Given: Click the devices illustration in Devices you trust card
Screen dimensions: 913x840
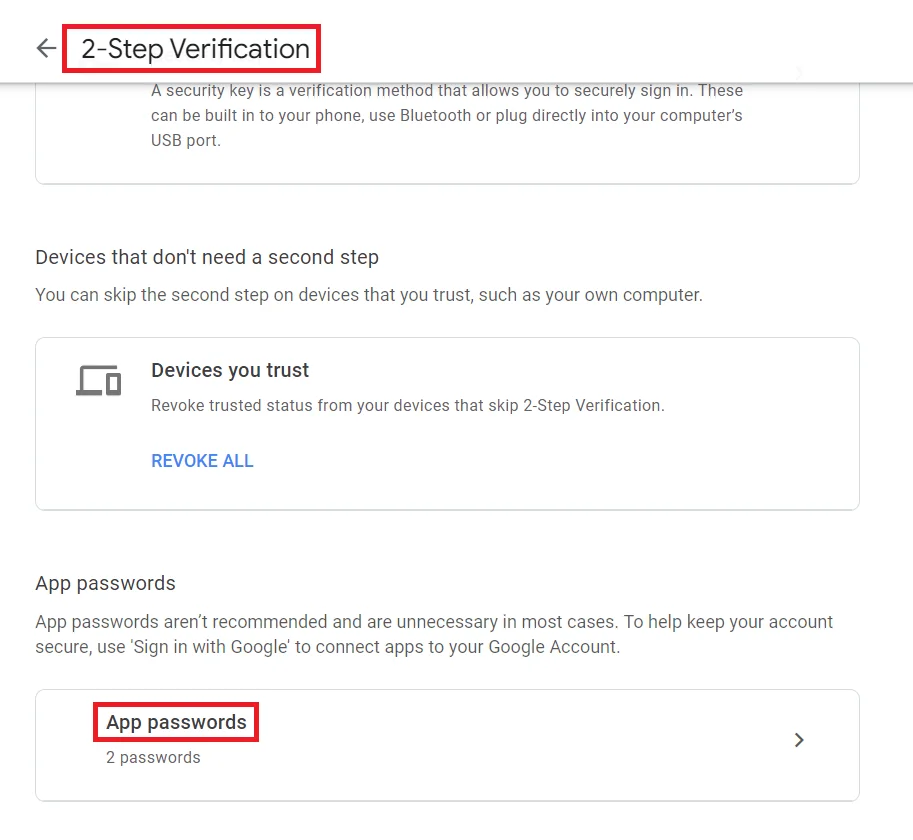Looking at the screenshot, I should (96, 380).
